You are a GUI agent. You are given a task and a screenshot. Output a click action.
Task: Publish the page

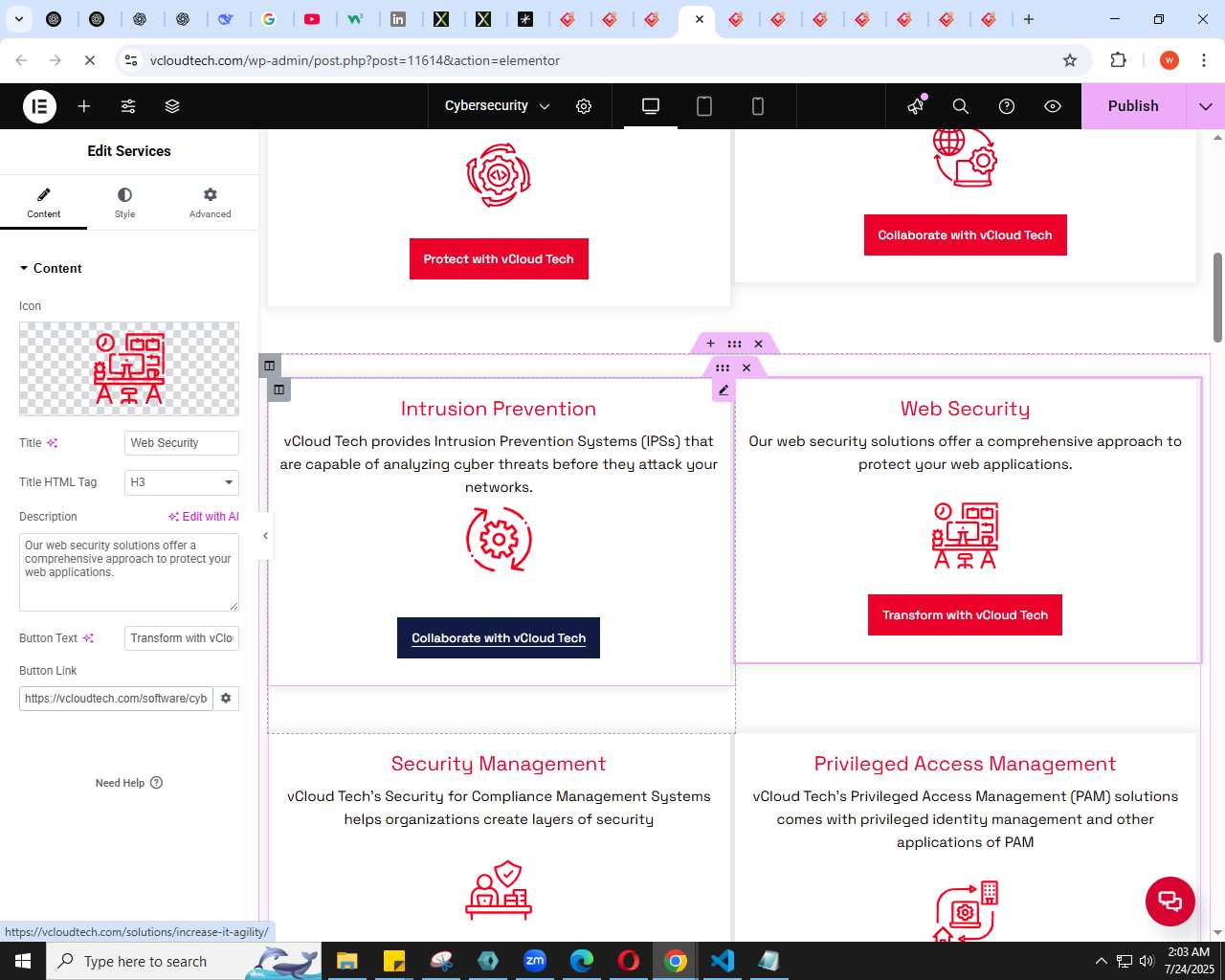1133,106
